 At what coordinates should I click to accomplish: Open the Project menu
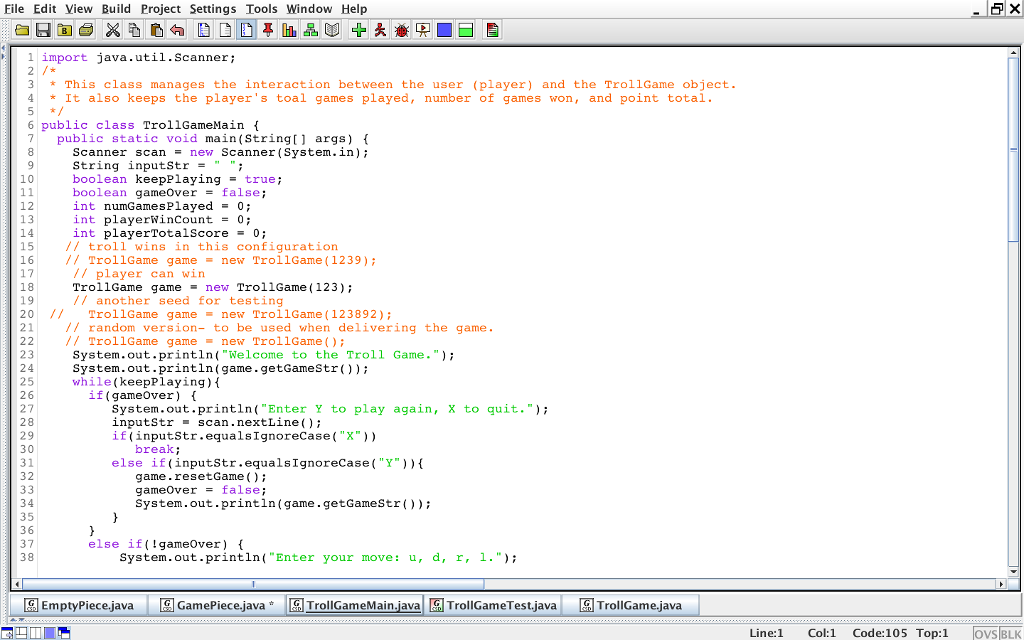161,8
